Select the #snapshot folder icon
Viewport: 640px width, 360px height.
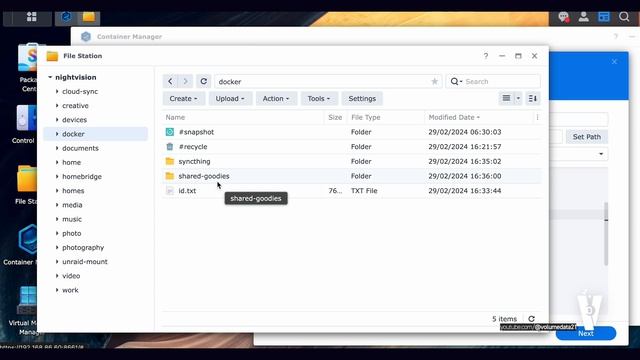(170, 132)
